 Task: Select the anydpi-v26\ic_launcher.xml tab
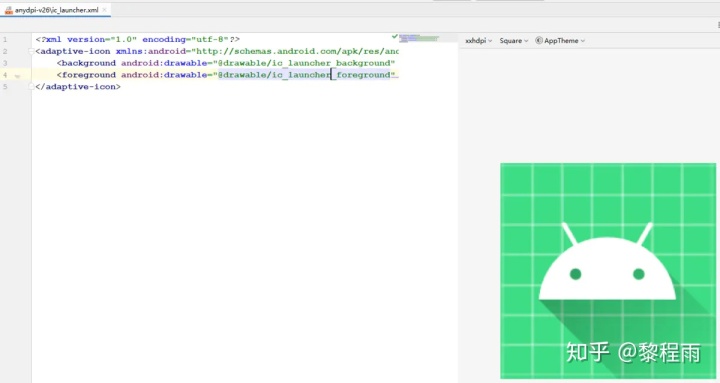55,10
